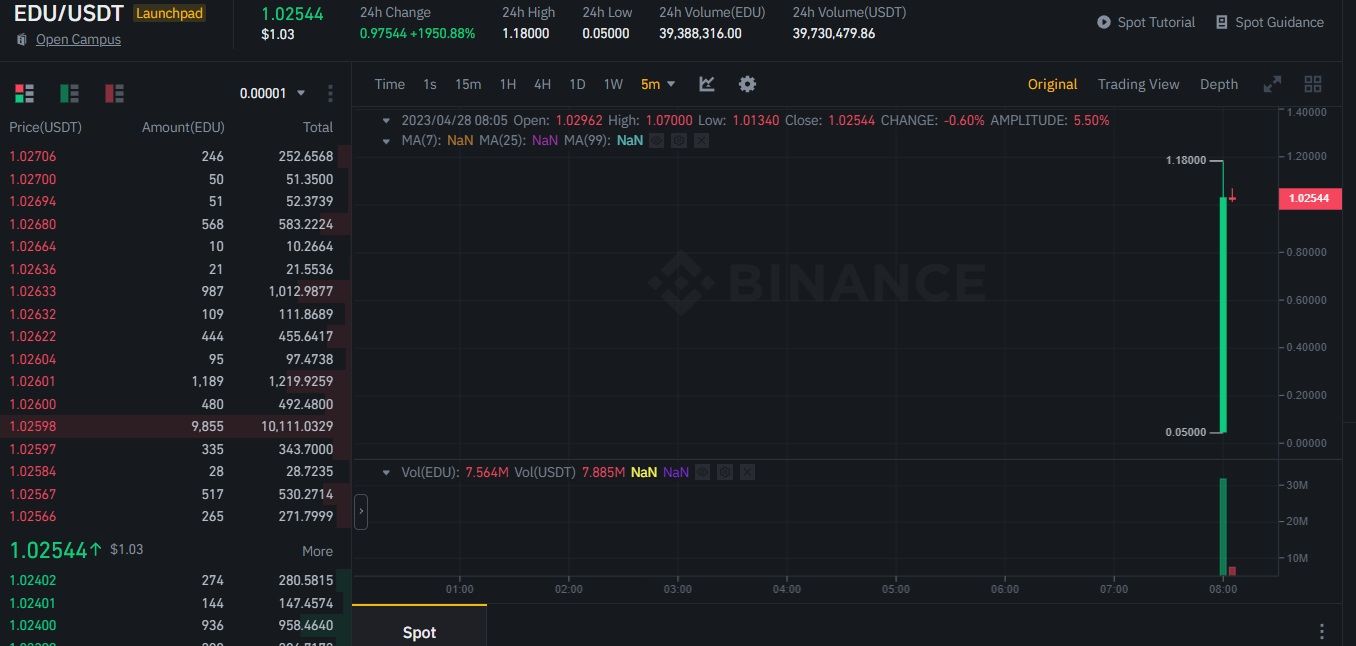Collapse order book side panel arrow

tap(361, 511)
